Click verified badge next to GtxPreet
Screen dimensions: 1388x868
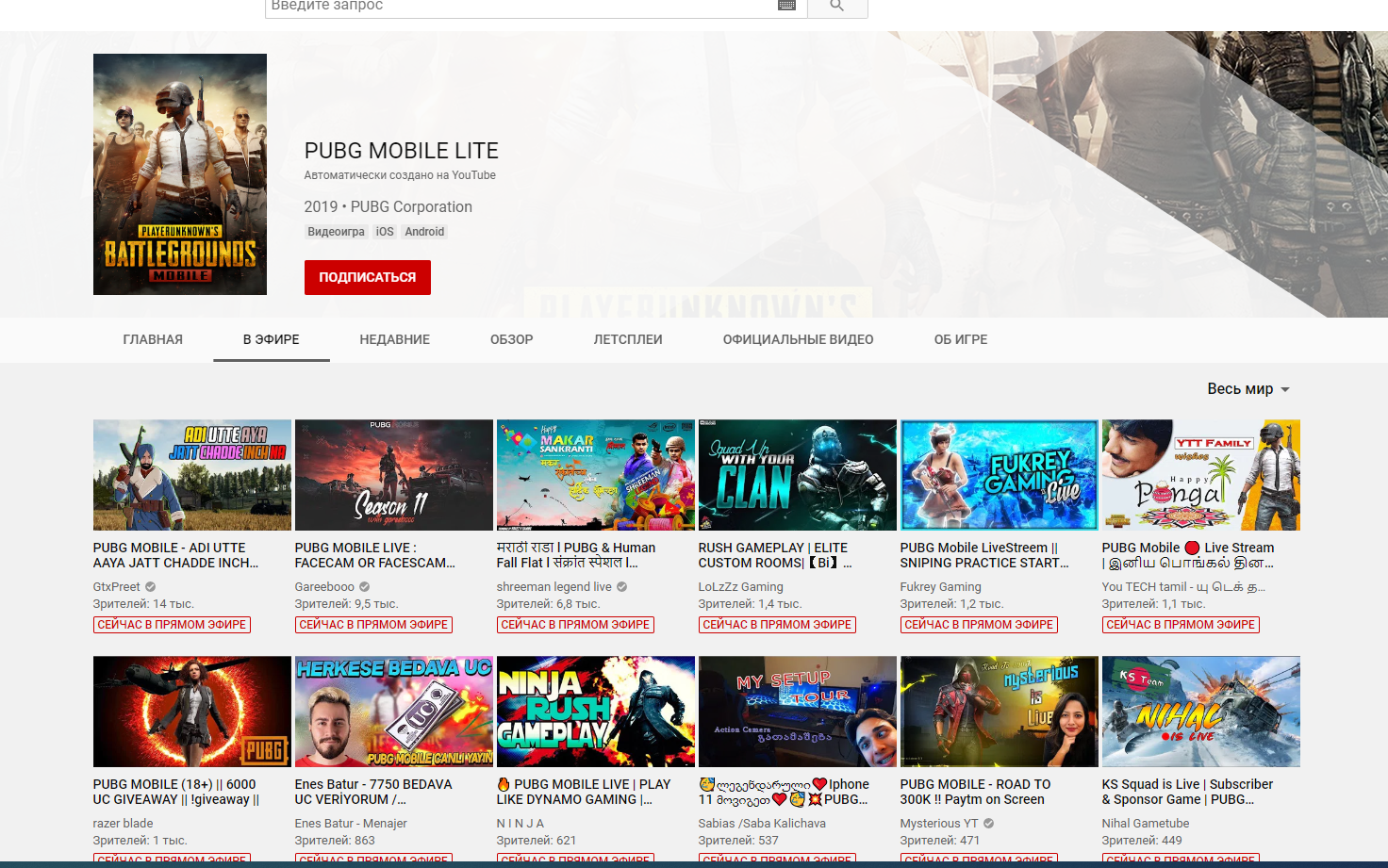point(151,586)
